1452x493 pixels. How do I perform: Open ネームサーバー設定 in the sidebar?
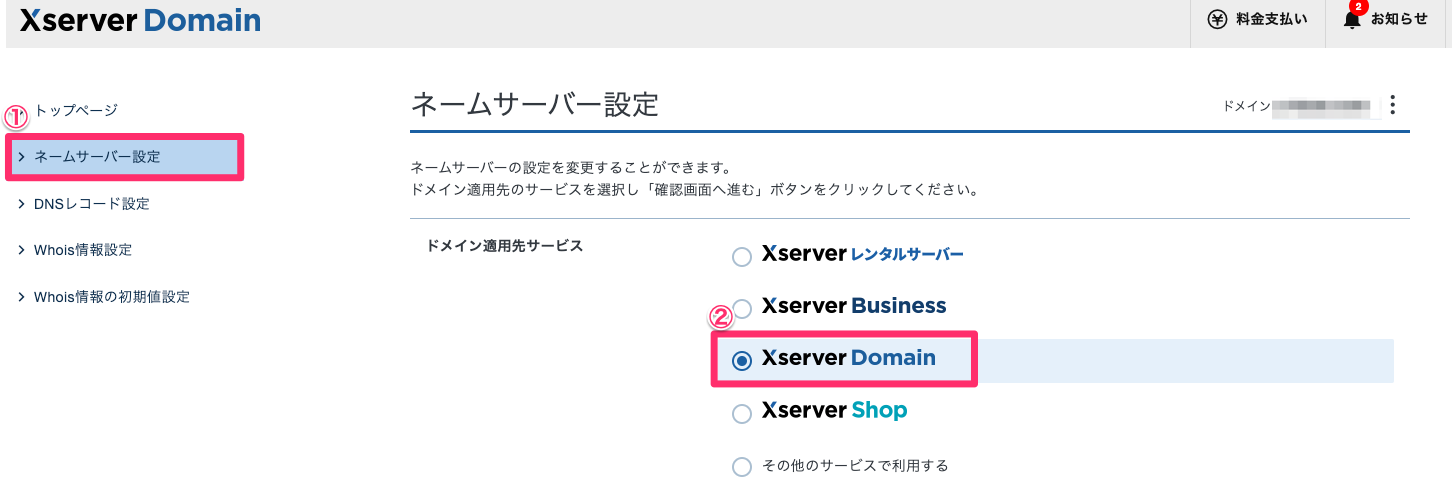pos(97,157)
